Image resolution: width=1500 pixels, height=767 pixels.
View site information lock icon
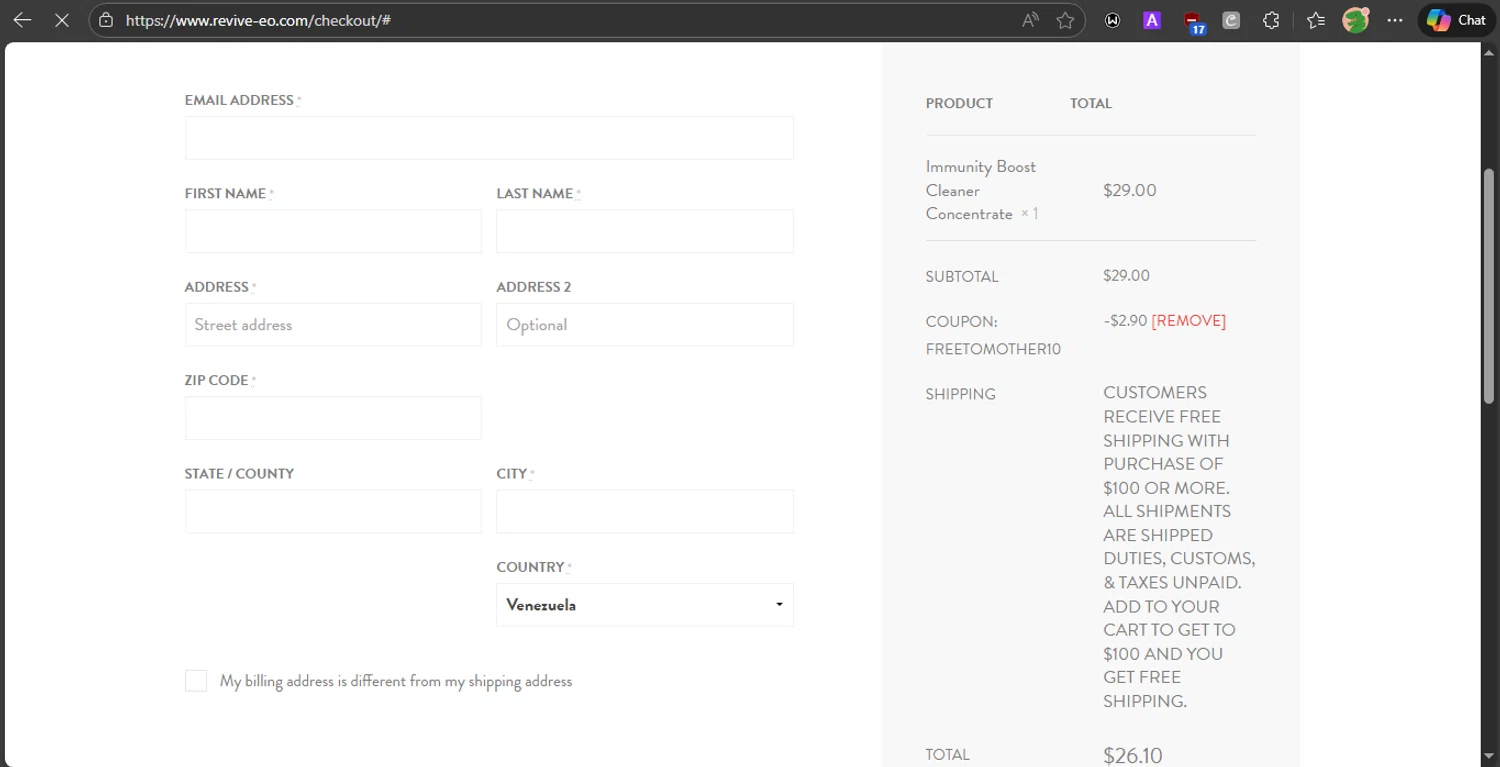[106, 20]
